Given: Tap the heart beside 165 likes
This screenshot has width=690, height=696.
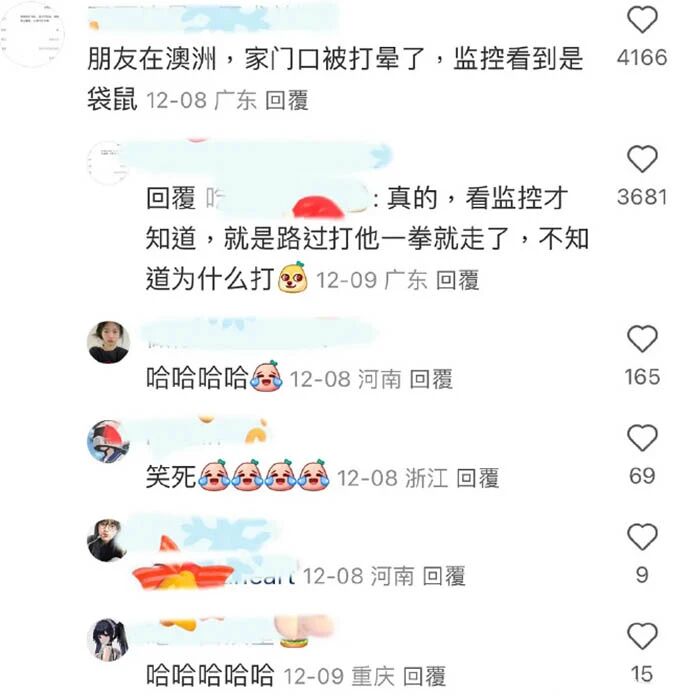Looking at the screenshot, I should 642,339.
